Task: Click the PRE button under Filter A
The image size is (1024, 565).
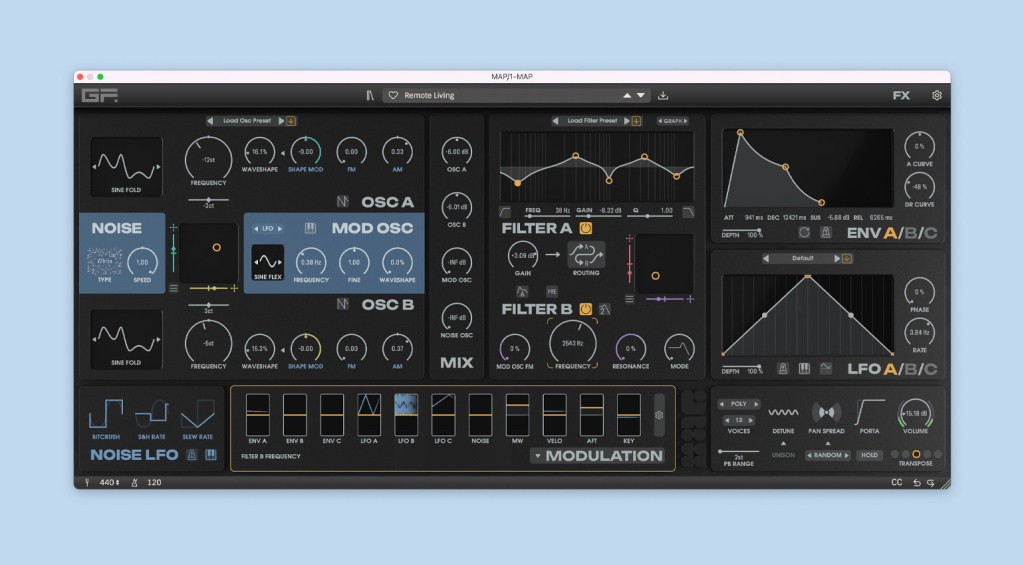Action: 551,292
